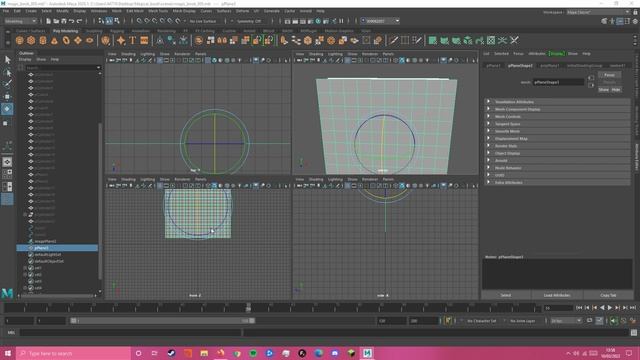
Task: Create a polygon torus from the shelf
Action: (66, 40)
